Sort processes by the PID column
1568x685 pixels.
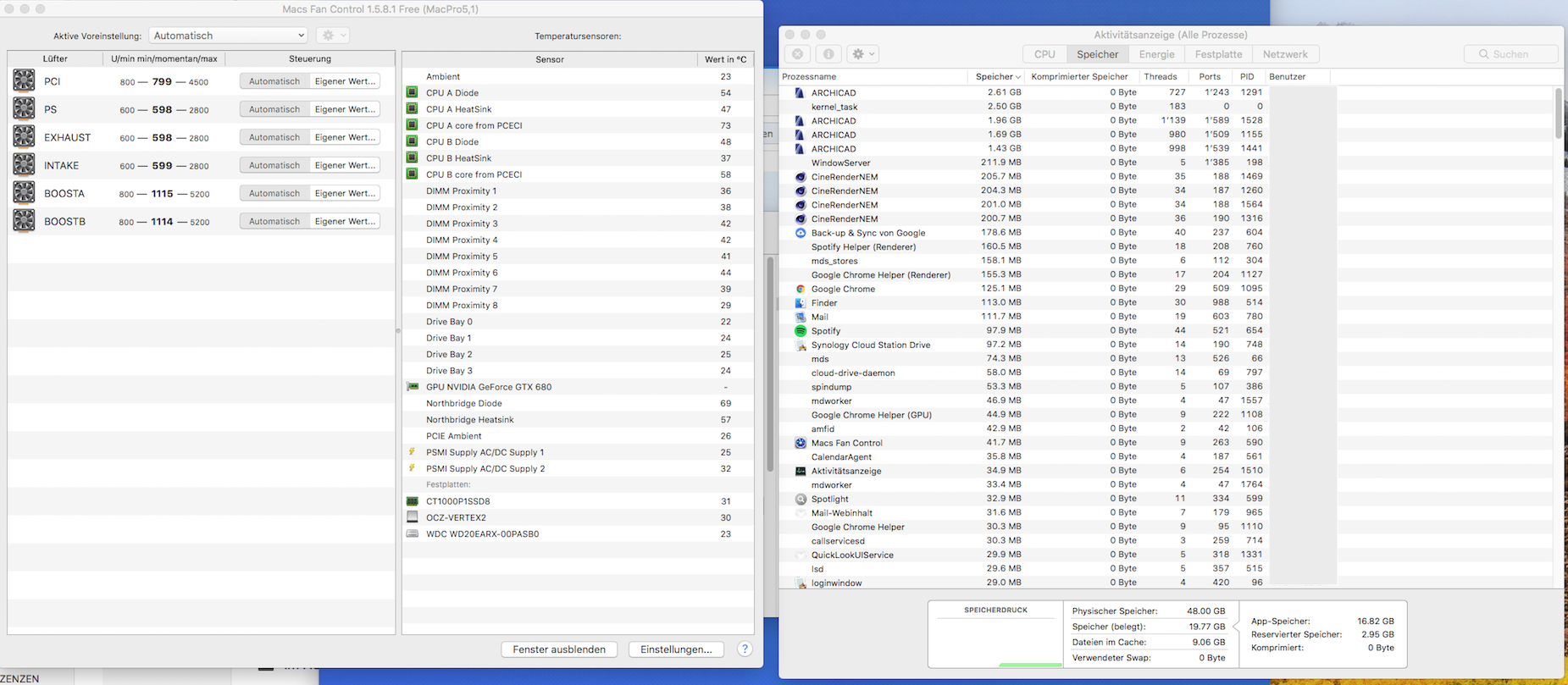coord(1247,76)
